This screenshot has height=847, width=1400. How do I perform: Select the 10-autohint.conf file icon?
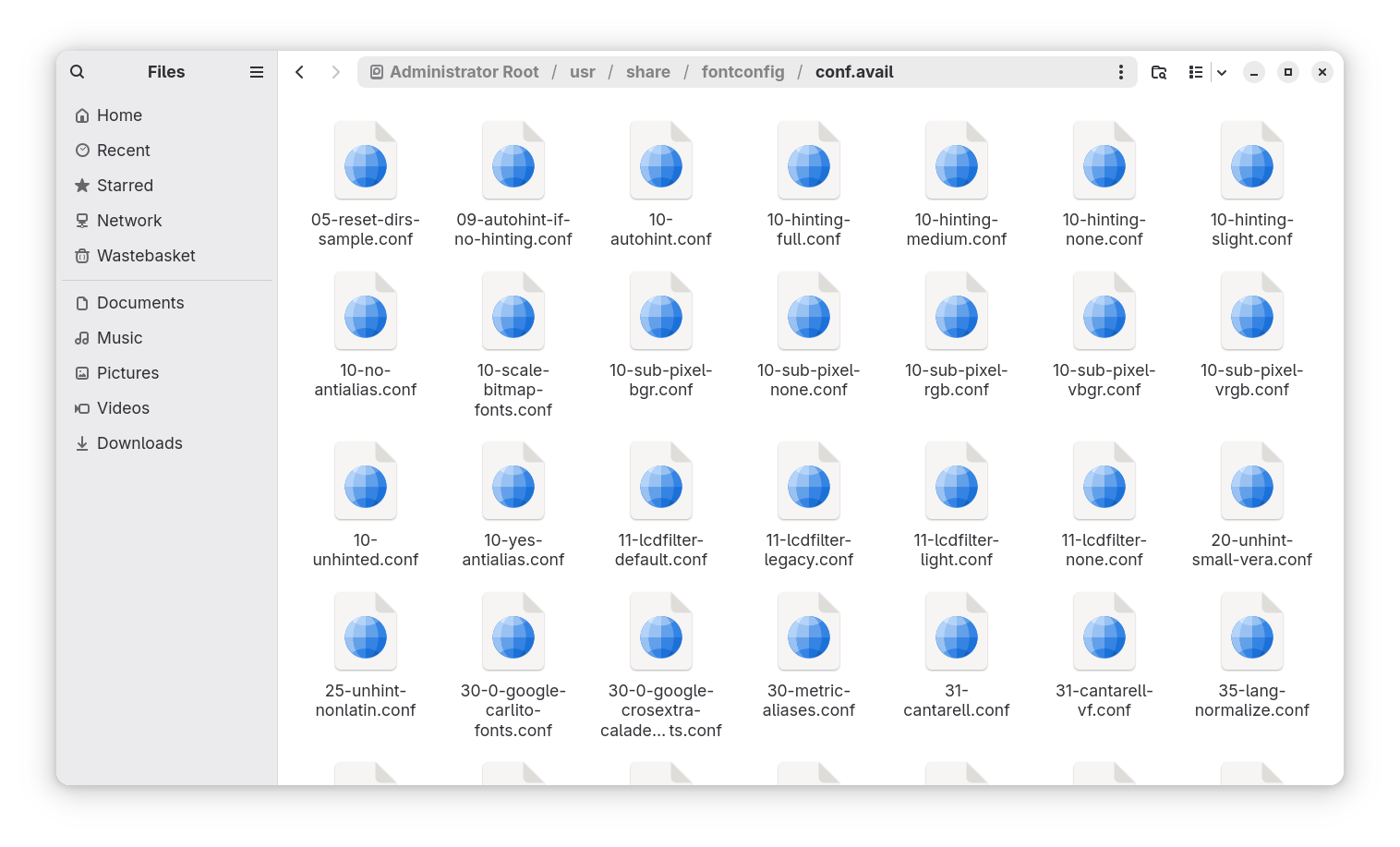661,162
